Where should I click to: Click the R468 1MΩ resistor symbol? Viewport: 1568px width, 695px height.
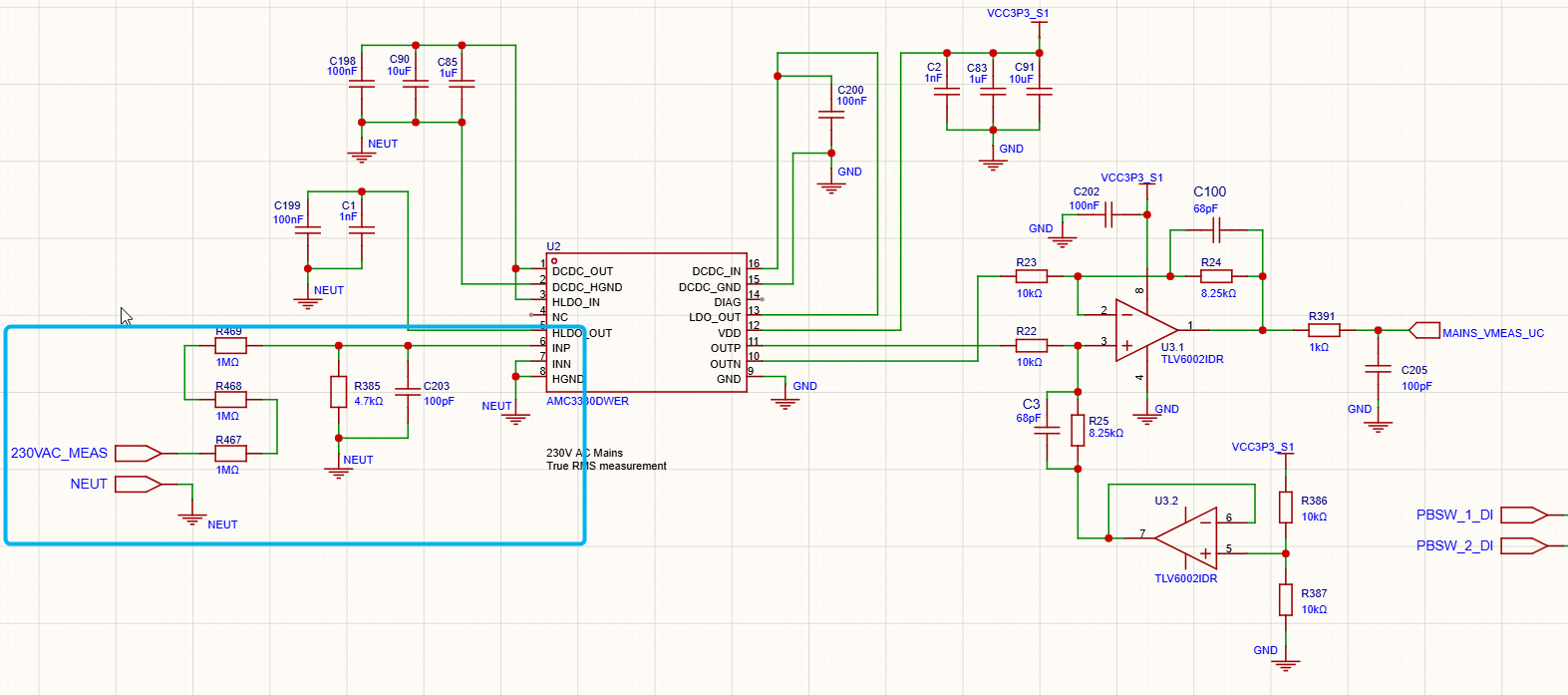(x=230, y=400)
